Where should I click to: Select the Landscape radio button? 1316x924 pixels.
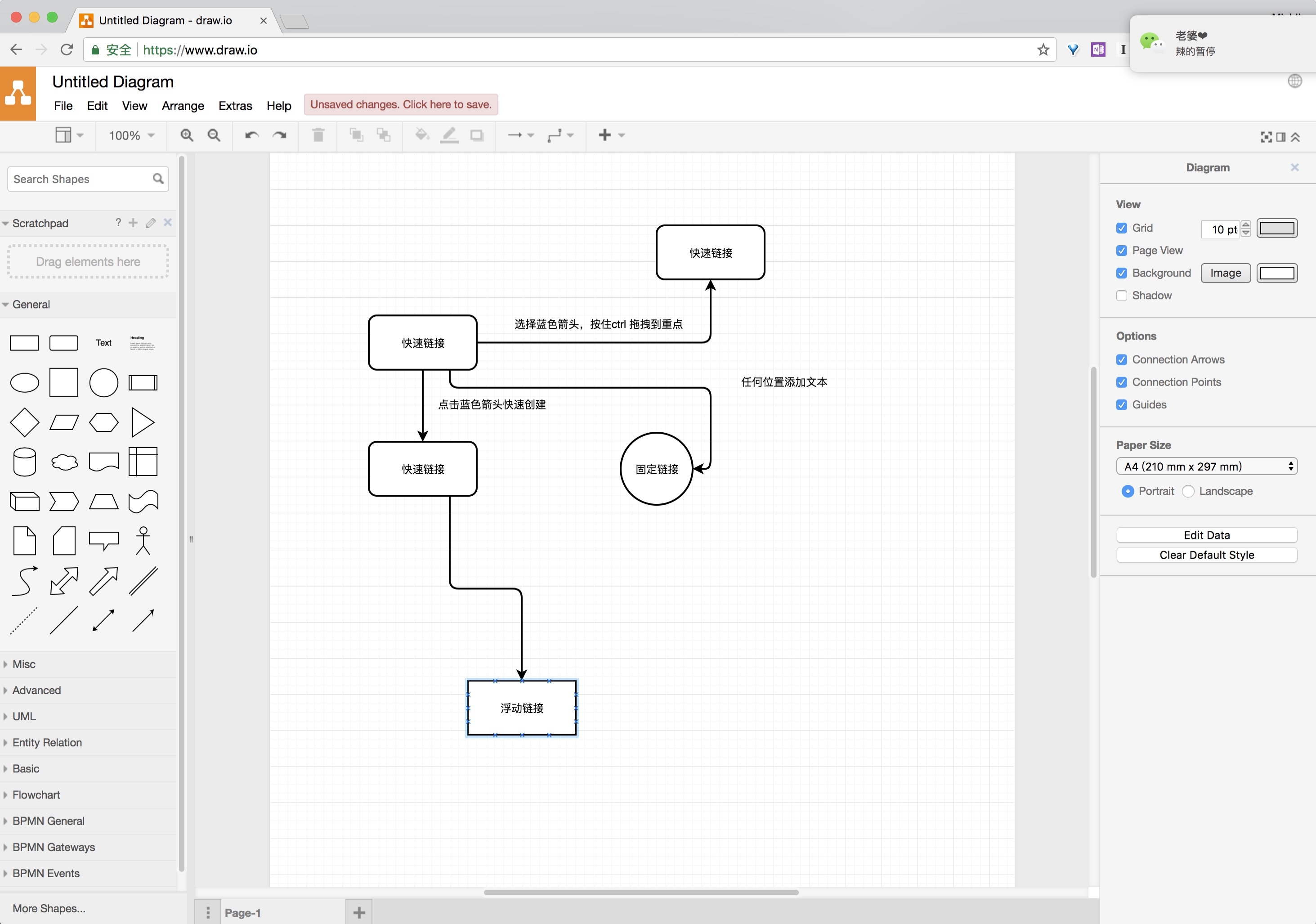tap(1188, 491)
